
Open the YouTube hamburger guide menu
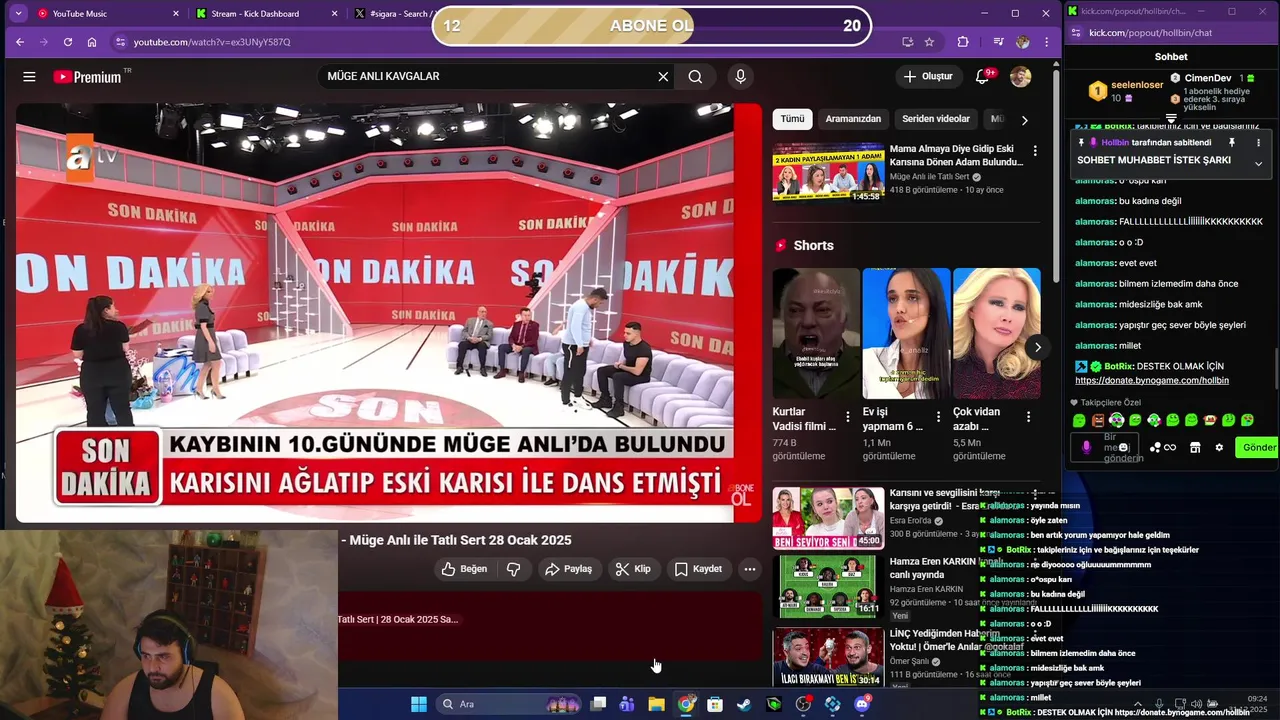click(x=29, y=77)
